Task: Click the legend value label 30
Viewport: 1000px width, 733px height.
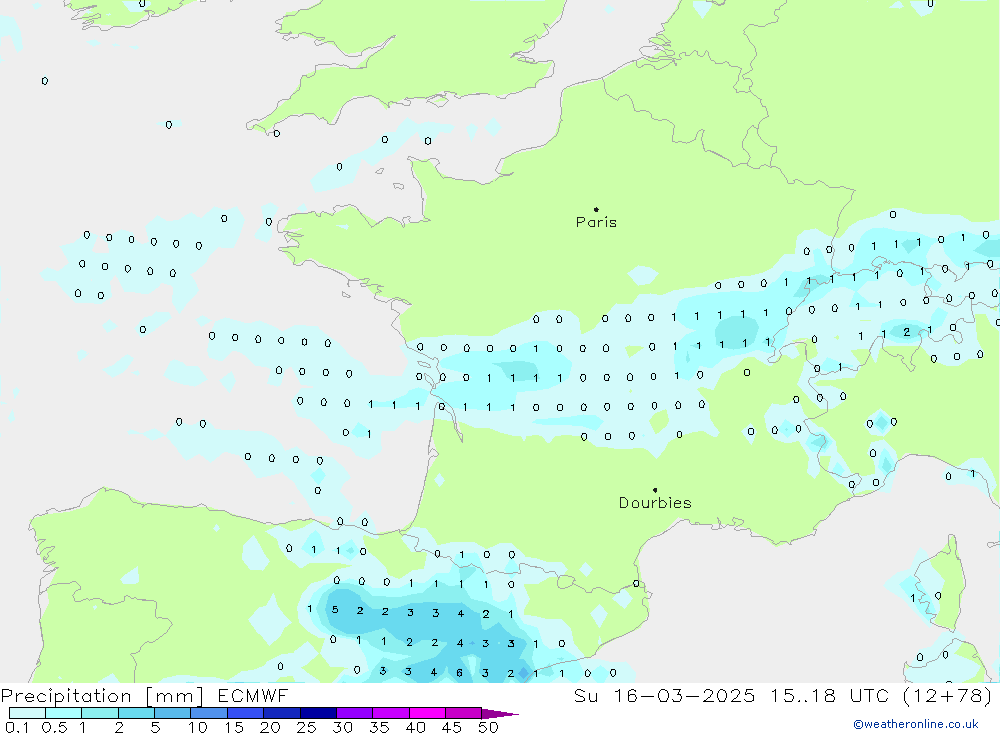Action: tap(343, 727)
